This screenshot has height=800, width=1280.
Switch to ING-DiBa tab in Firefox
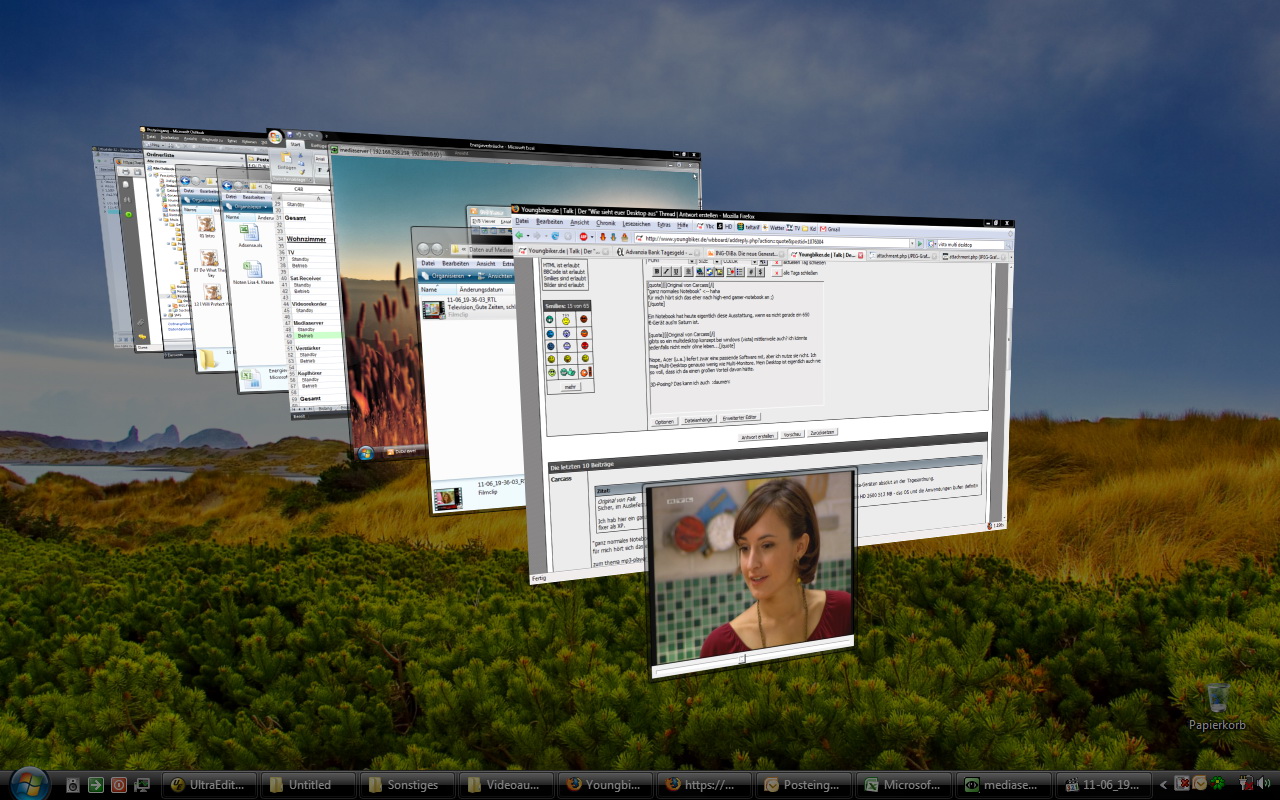coord(745,253)
